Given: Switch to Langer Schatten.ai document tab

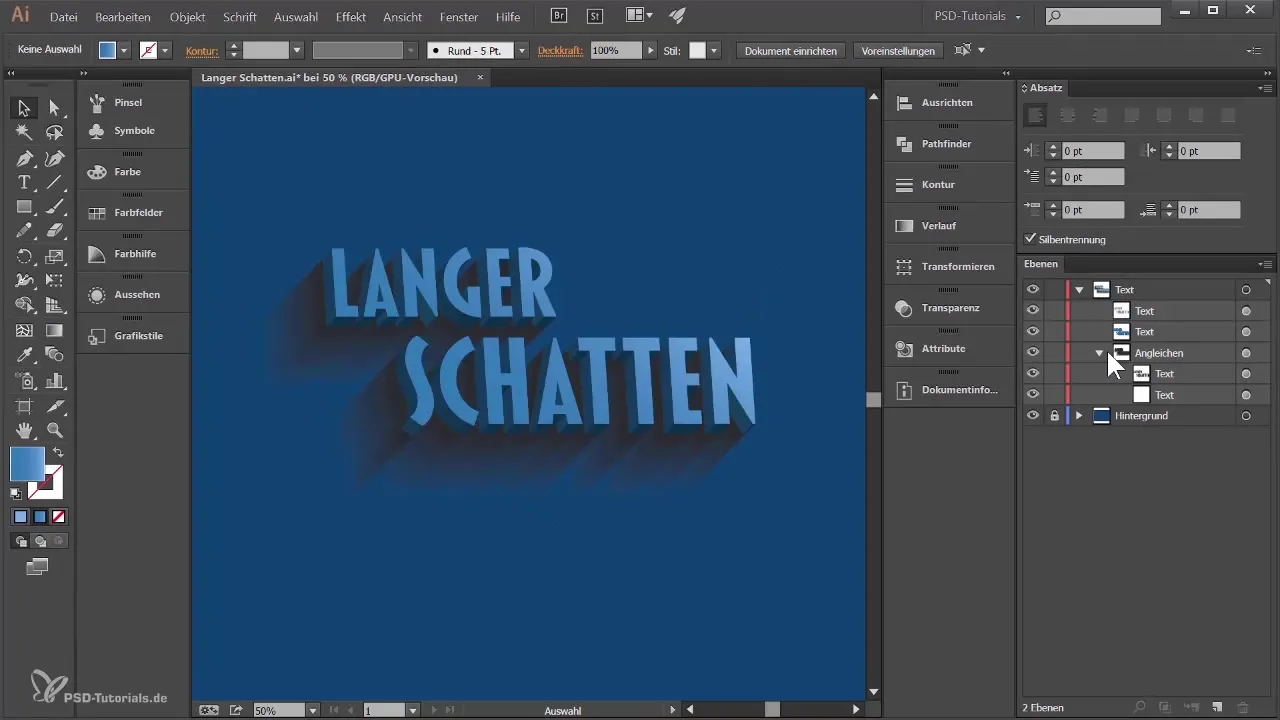Looking at the screenshot, I should tap(329, 77).
